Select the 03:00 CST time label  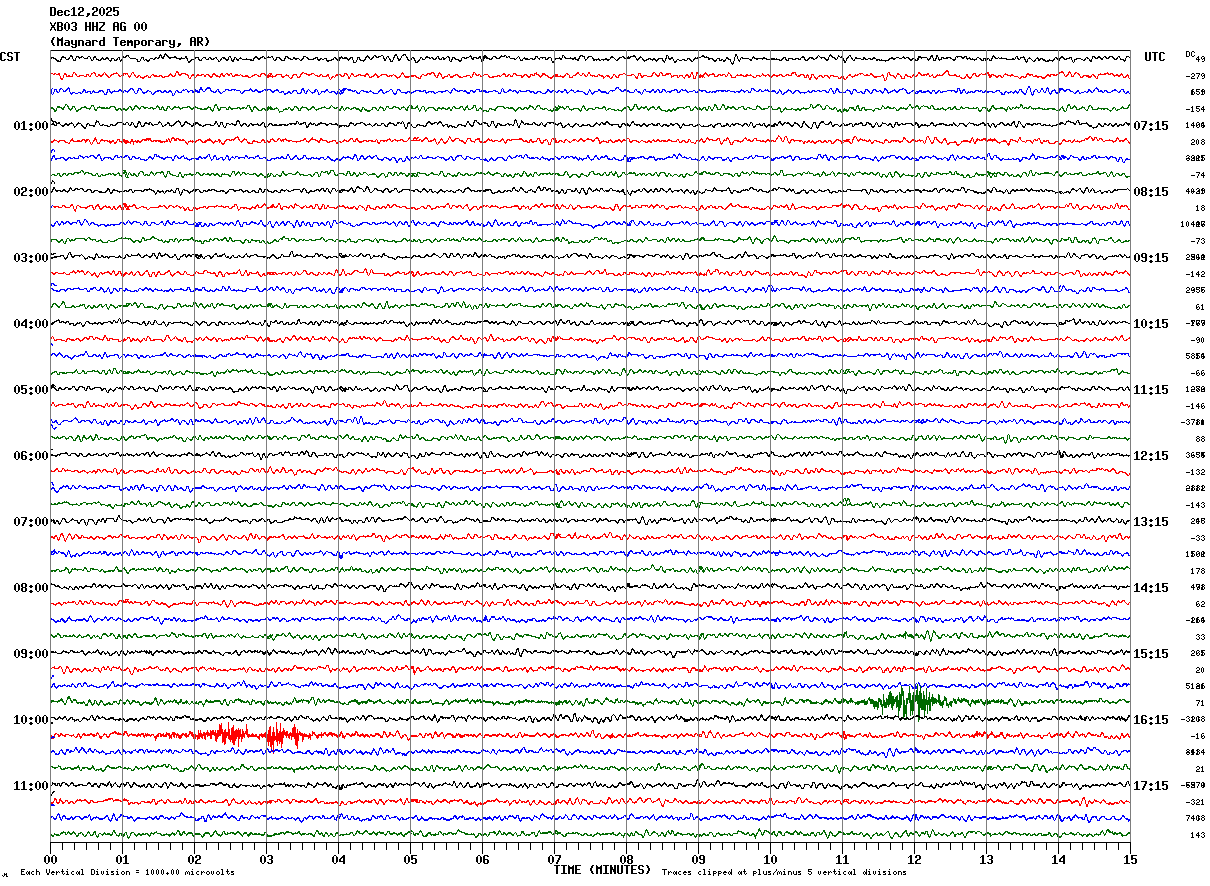[x=31, y=258]
